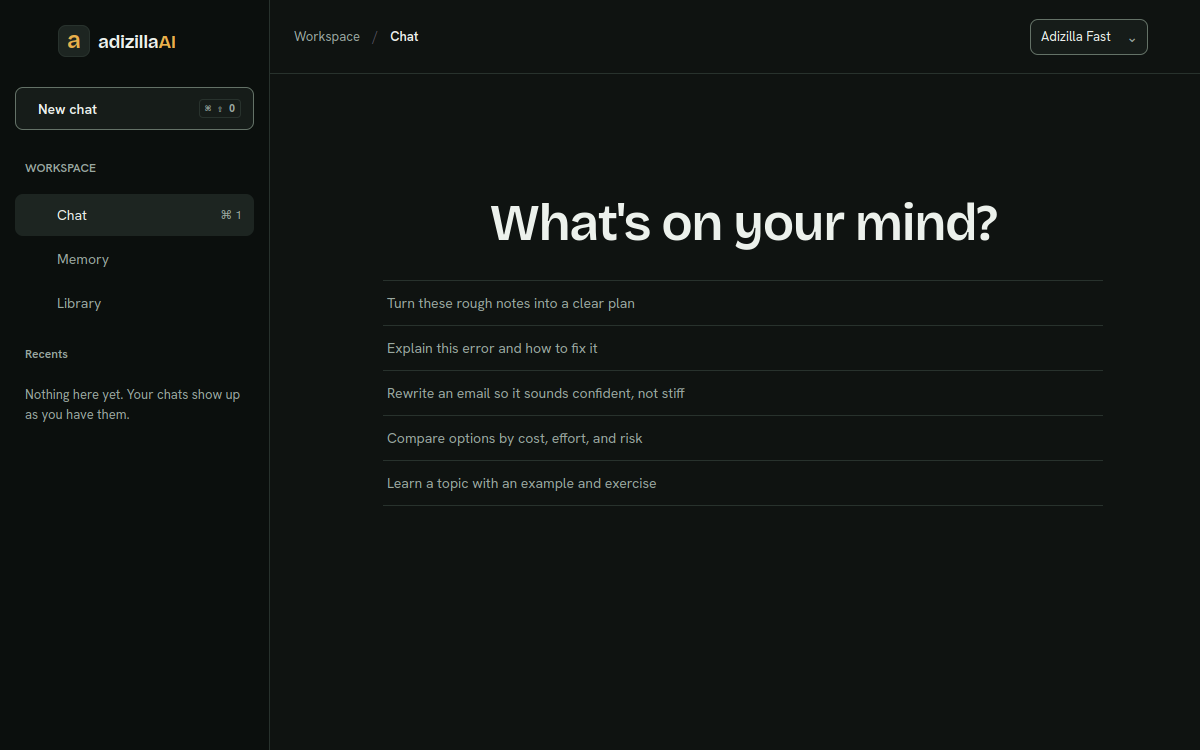Click the New chat keyboard shortcut badge
This screenshot has width=1200, height=750.
pos(220,109)
